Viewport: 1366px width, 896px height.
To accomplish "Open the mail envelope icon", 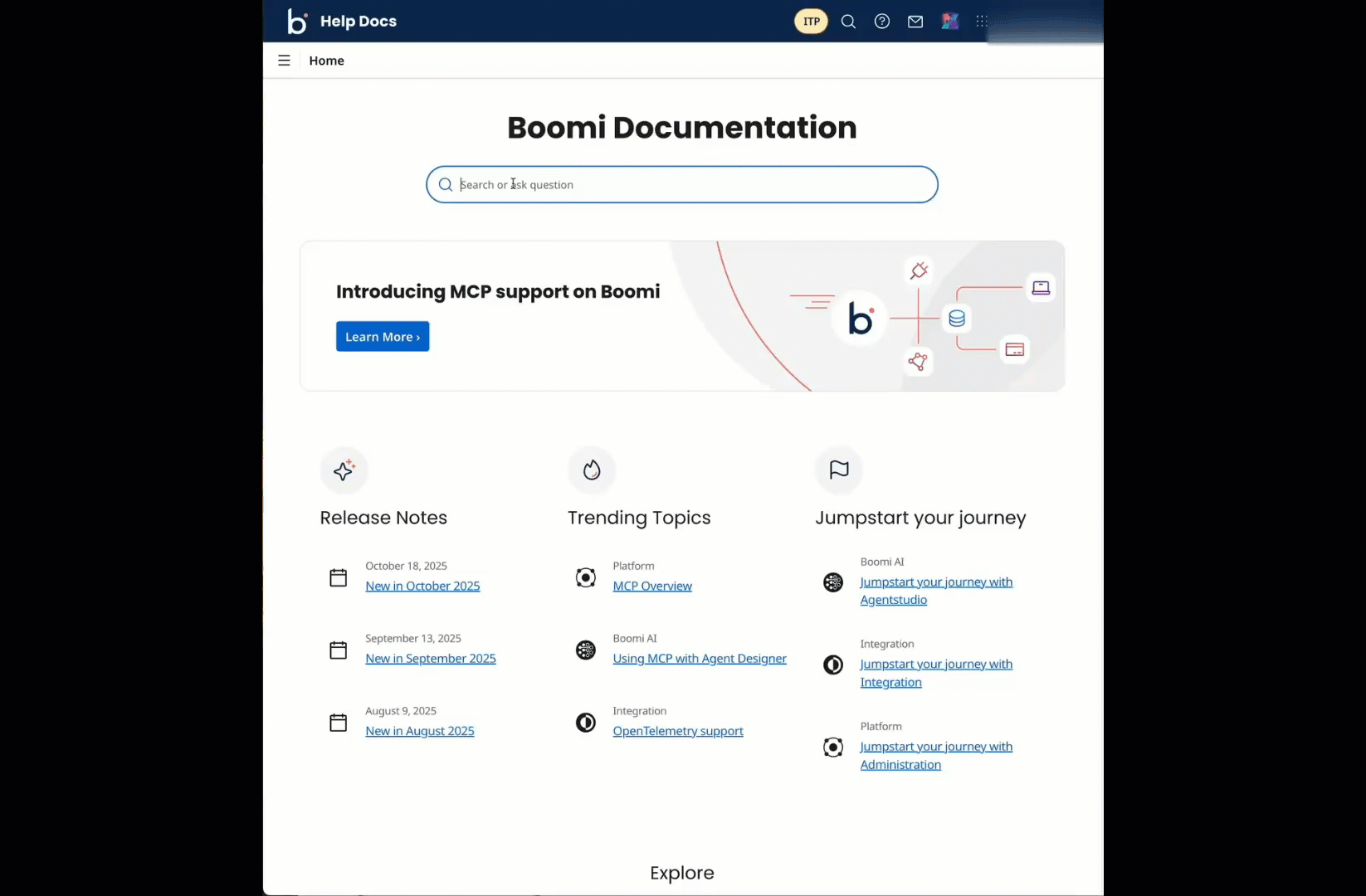I will tap(915, 21).
